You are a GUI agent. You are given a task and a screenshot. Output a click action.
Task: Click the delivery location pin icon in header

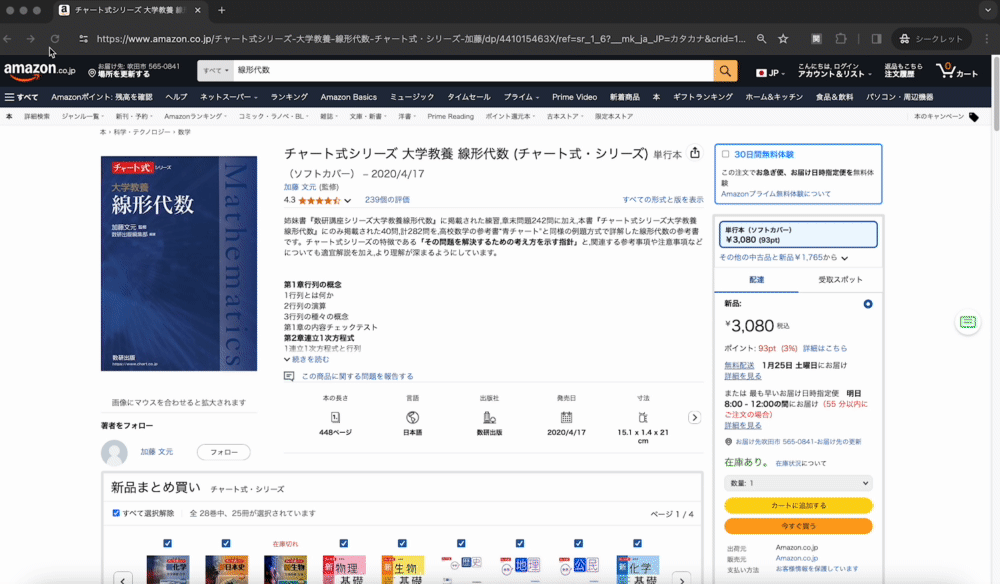92,73
